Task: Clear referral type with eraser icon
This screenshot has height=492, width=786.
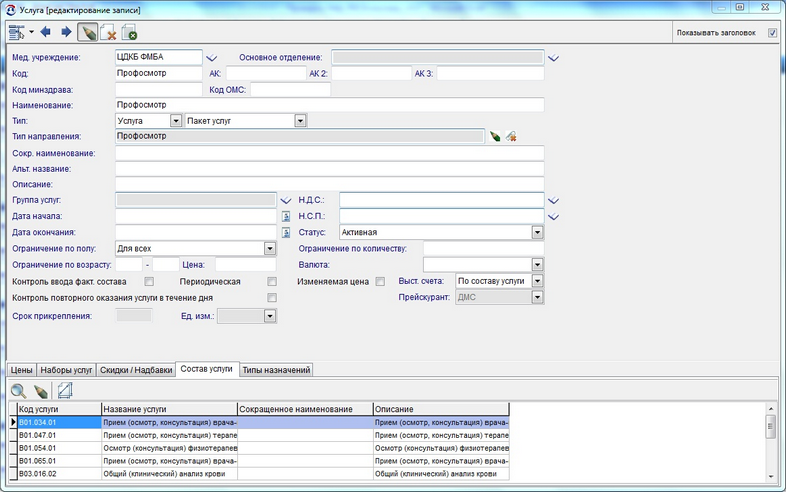Action: pos(511,136)
